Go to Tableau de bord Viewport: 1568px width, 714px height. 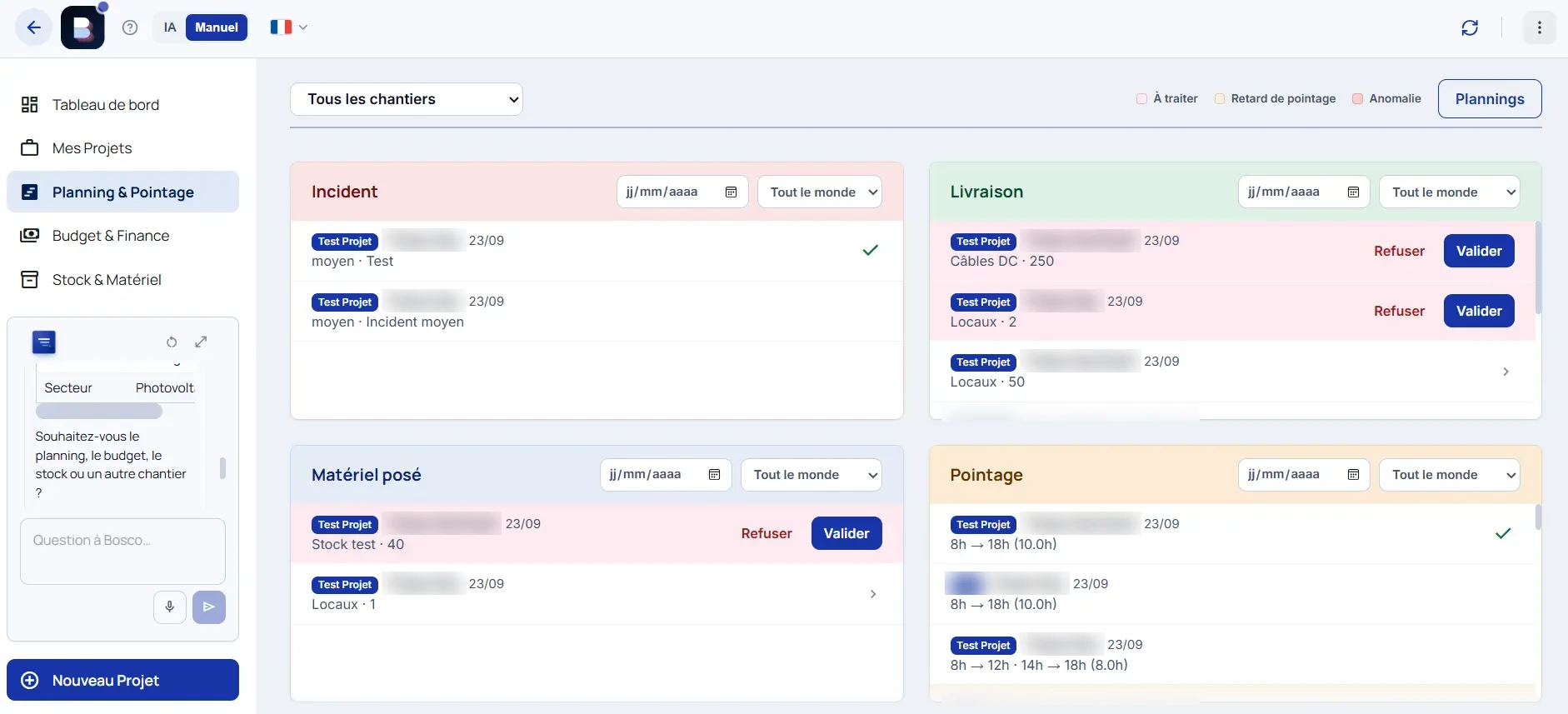pyautogui.click(x=122, y=105)
